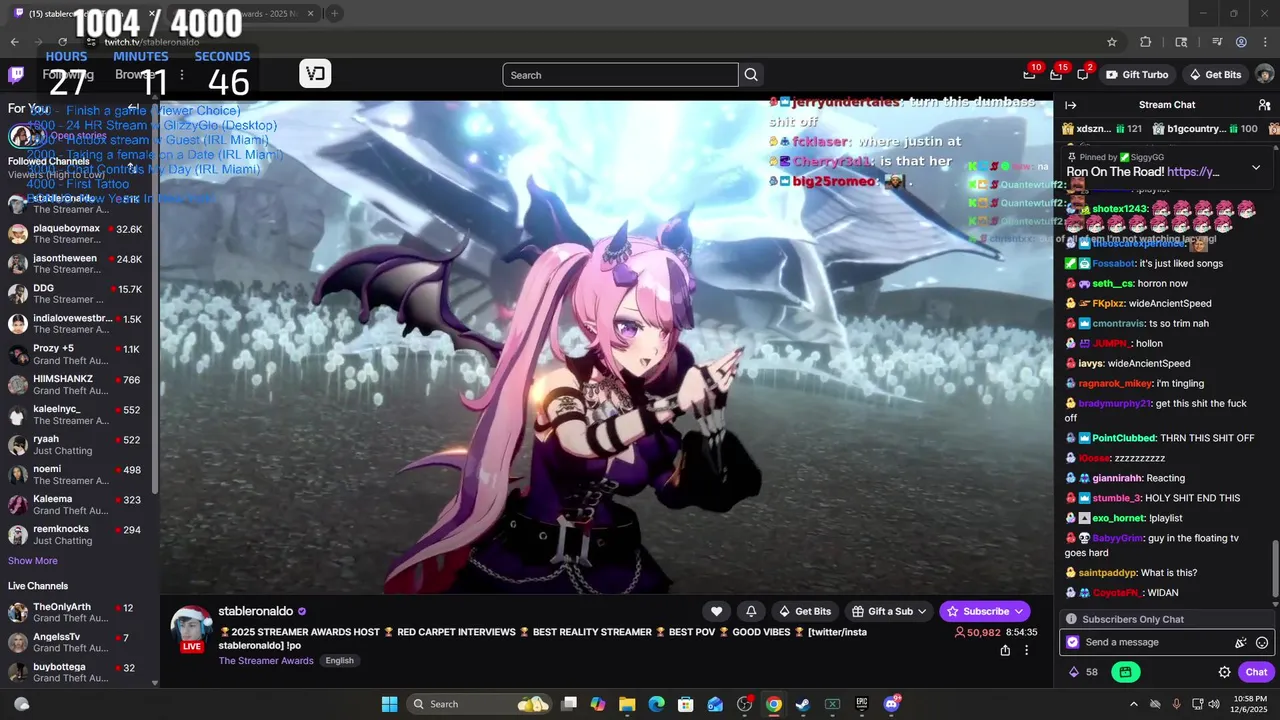Click the system volume icon
This screenshot has height=720, width=1280.
point(1215,704)
